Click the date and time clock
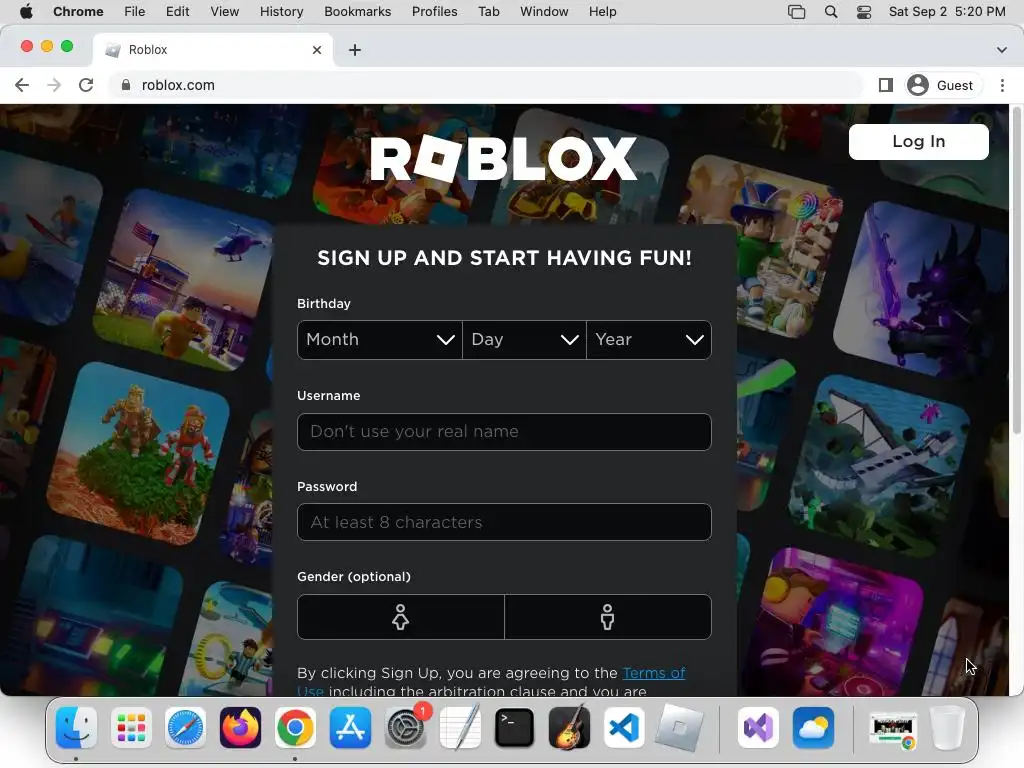This screenshot has height=768, width=1024. [x=947, y=12]
